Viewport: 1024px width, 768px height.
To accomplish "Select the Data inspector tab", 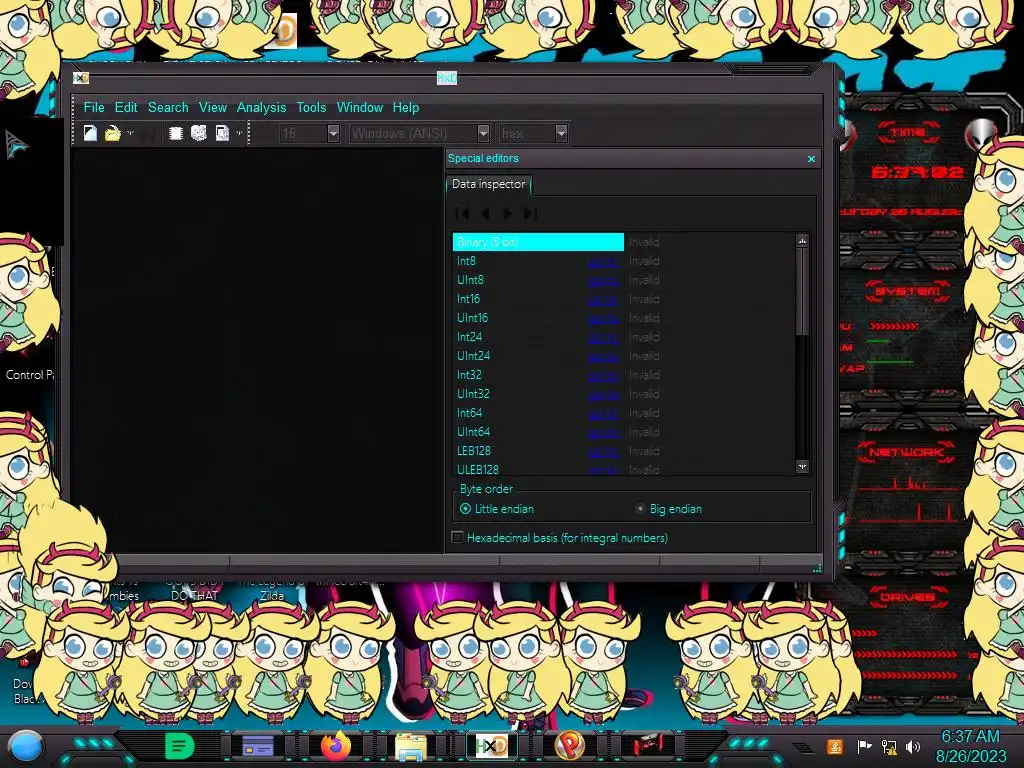I will (488, 184).
